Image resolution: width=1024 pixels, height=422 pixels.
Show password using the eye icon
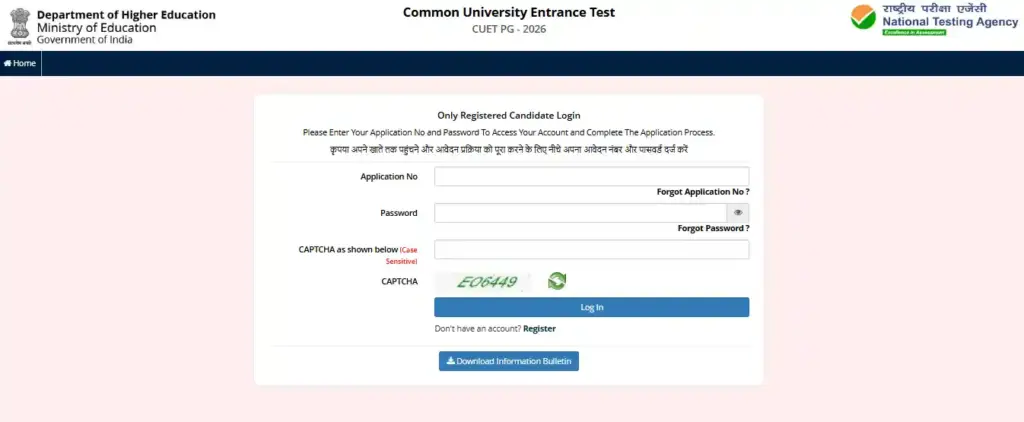tap(738, 213)
